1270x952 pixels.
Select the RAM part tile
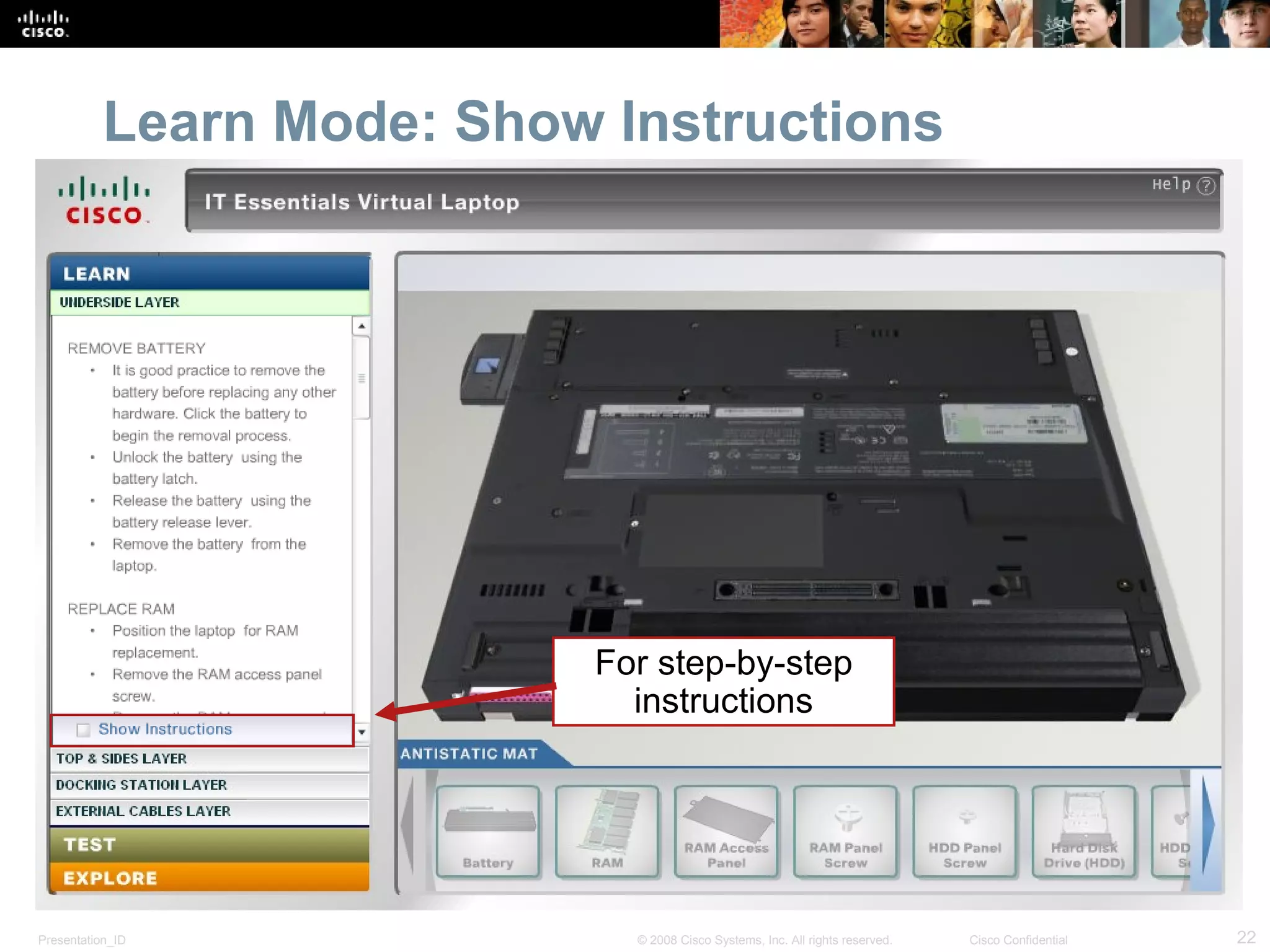607,831
